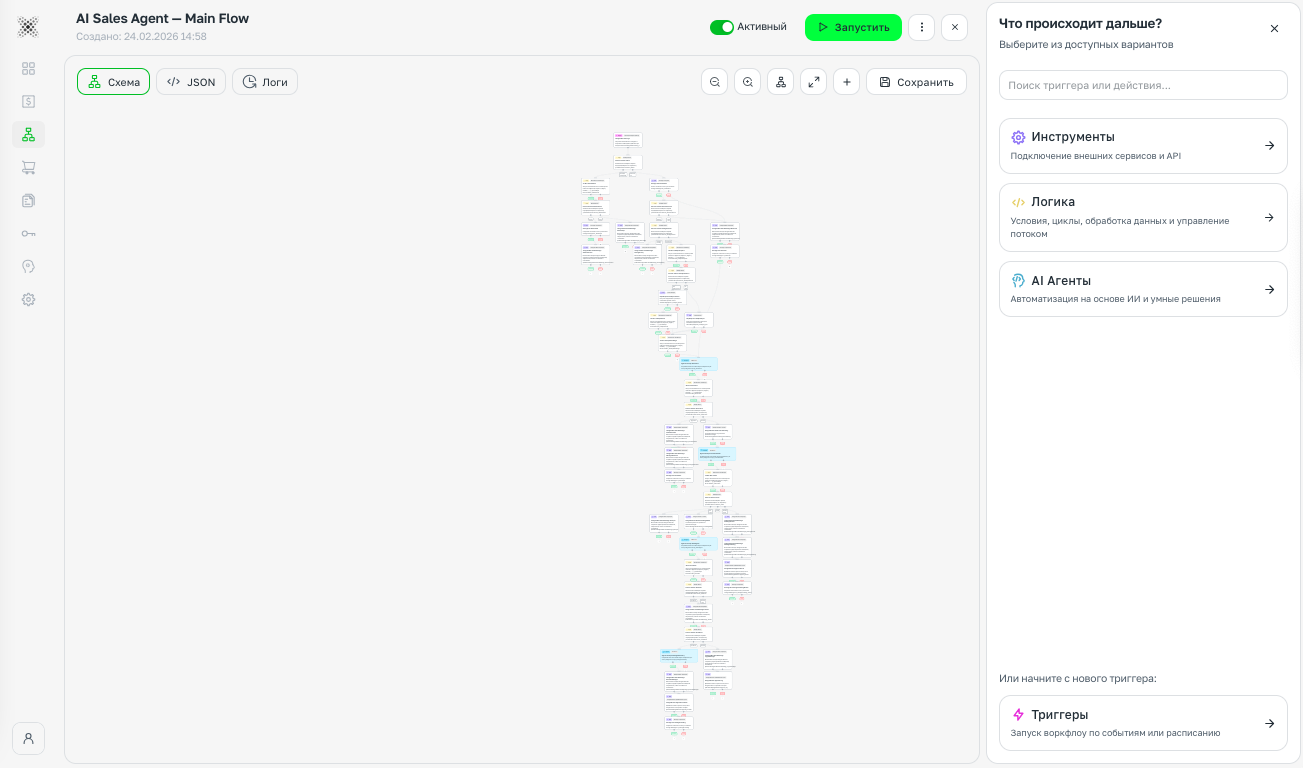The height and width of the screenshot is (768, 1303).
Task: Open the three-dot more options menu
Action: [x=921, y=27]
